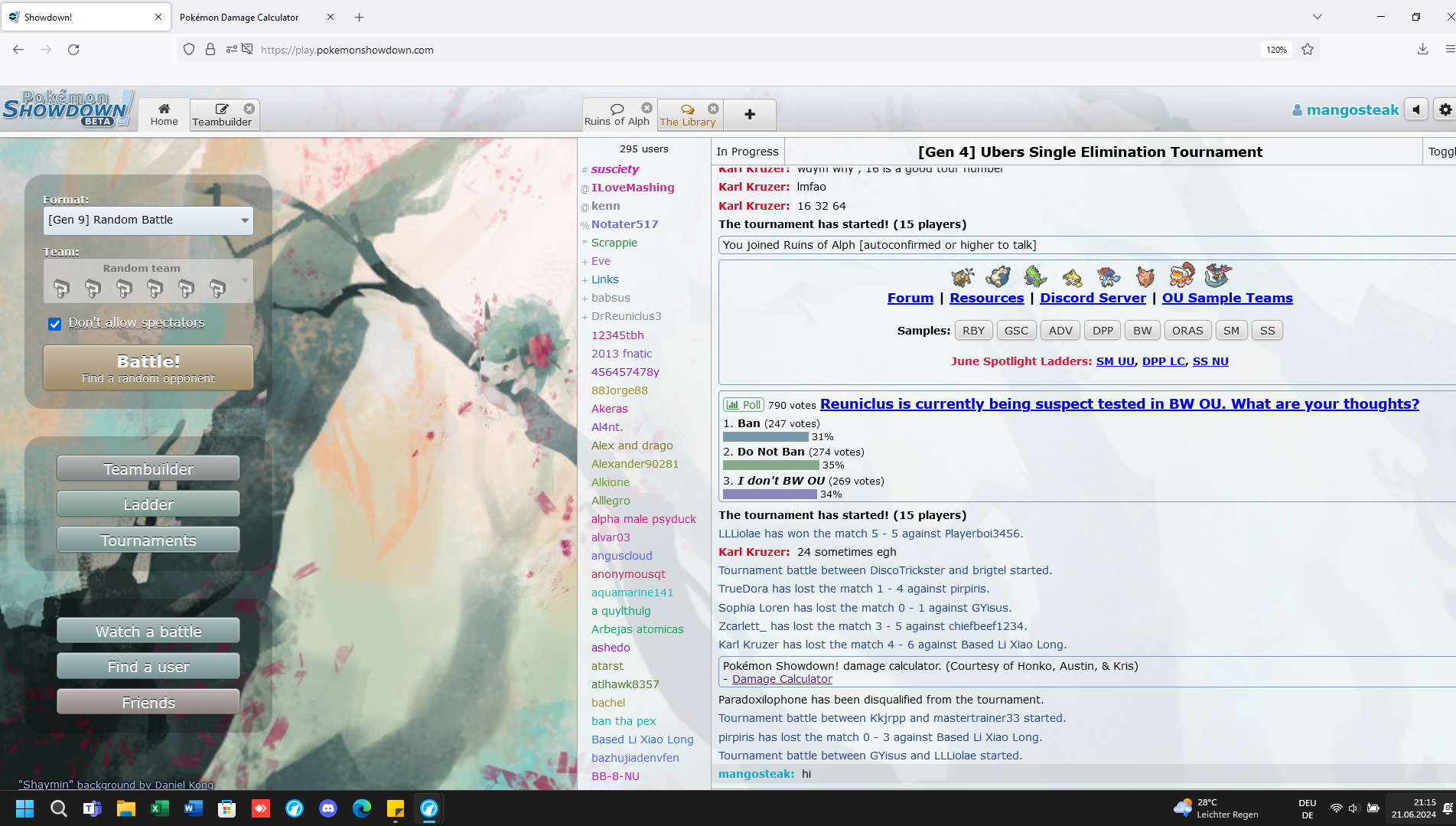The image size is (1456, 826).
Task: Click the Pokémon Showdown logo
Action: coord(67,109)
